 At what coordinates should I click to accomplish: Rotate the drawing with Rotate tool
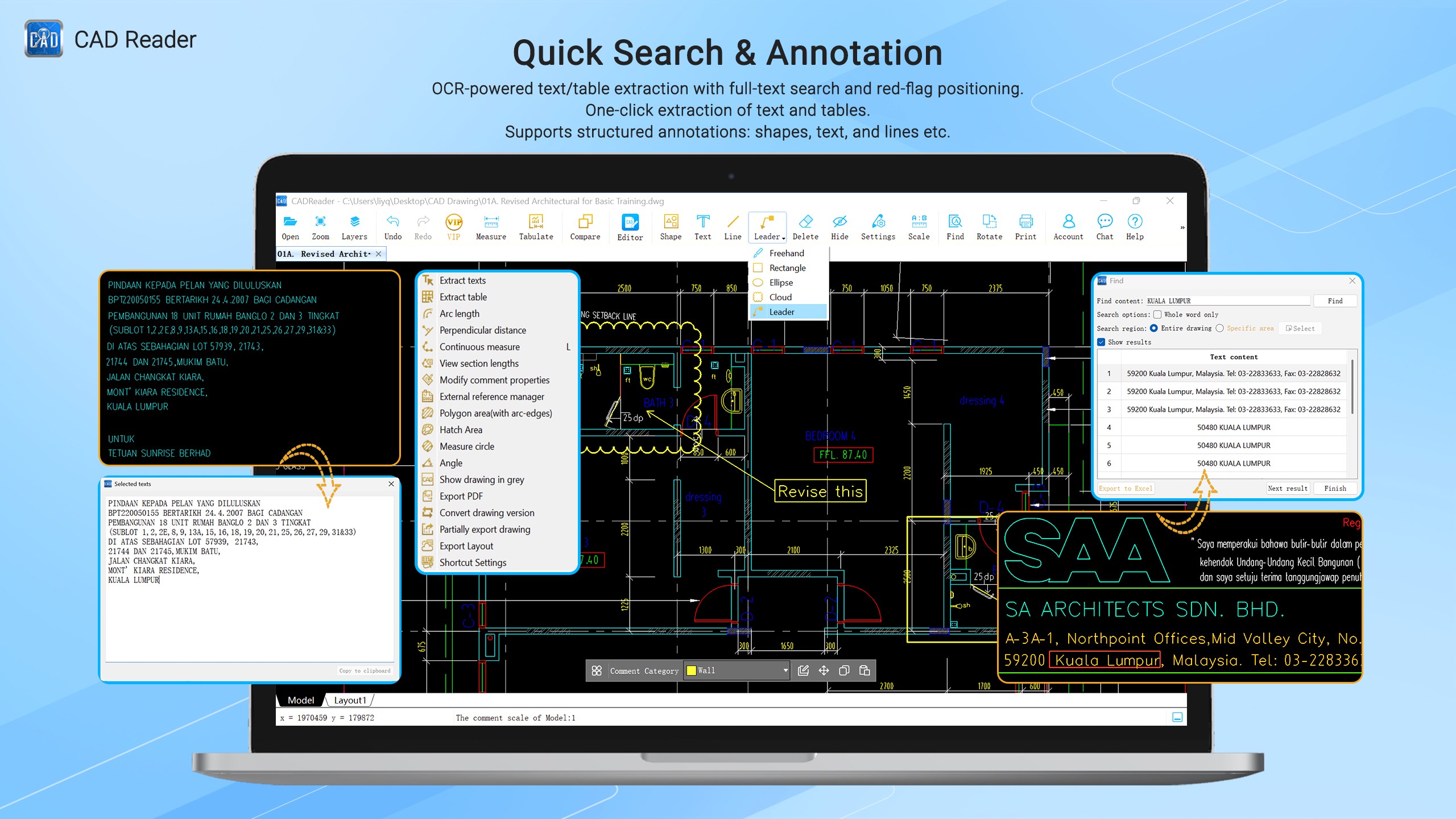(989, 227)
